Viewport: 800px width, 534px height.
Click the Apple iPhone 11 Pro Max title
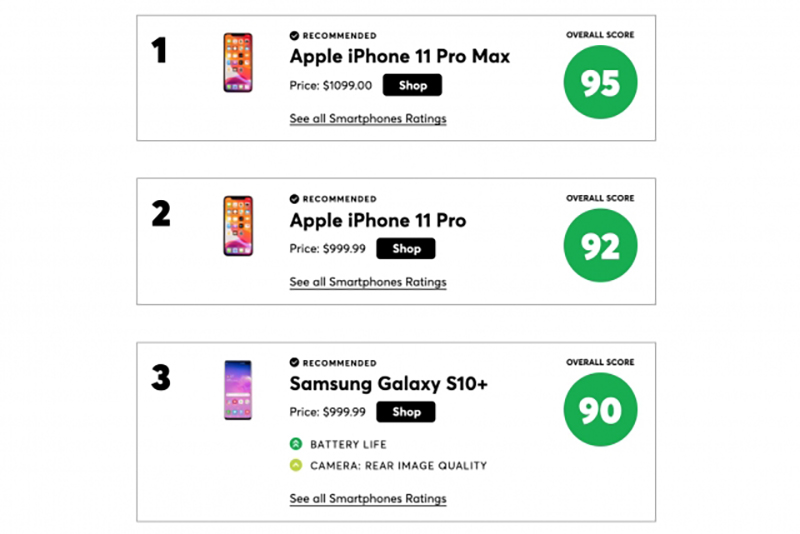[x=402, y=57]
